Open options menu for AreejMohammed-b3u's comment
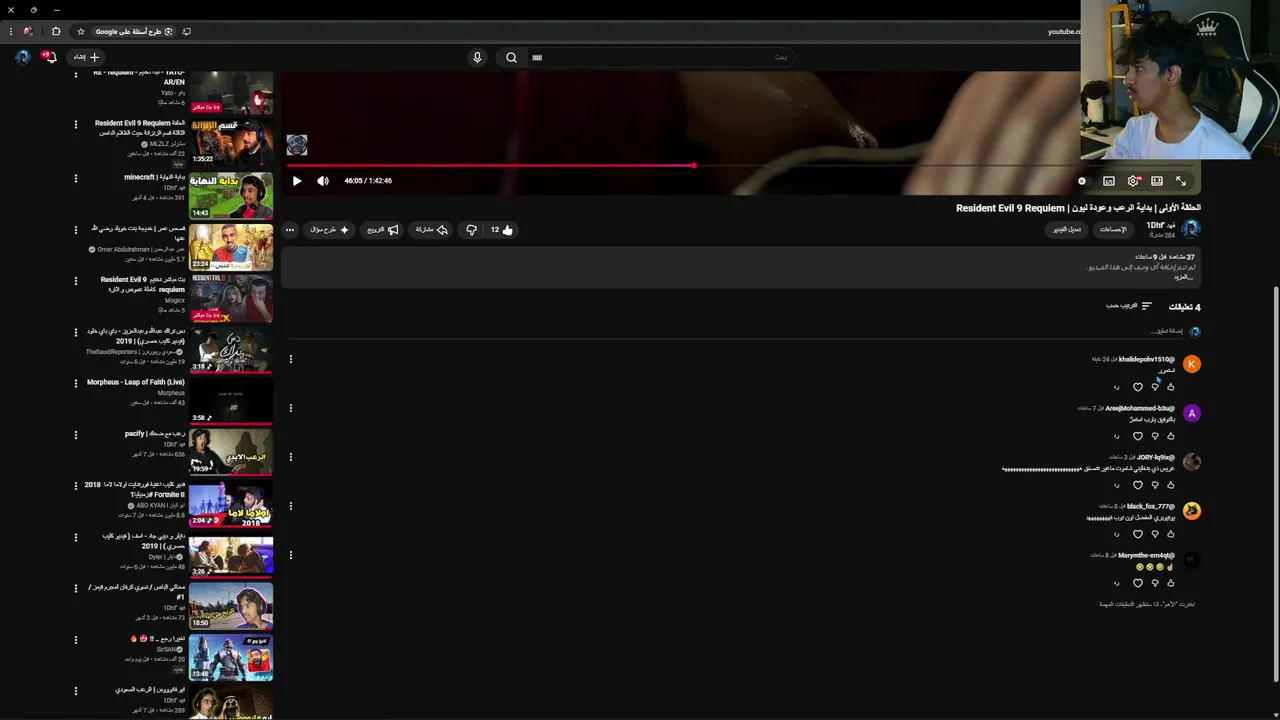The height and width of the screenshot is (720, 1280). tap(291, 408)
